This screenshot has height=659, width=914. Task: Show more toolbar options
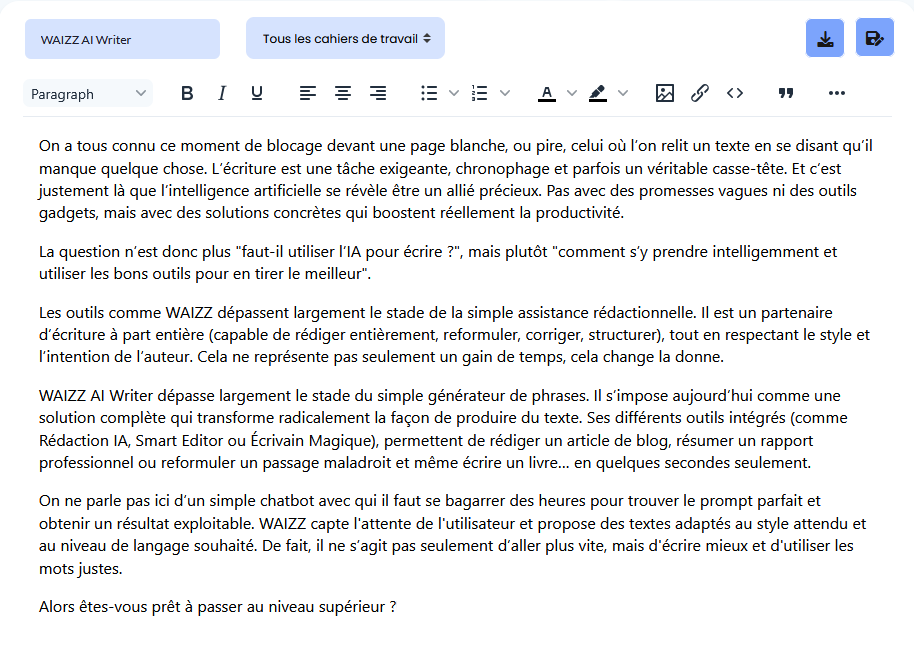click(836, 93)
